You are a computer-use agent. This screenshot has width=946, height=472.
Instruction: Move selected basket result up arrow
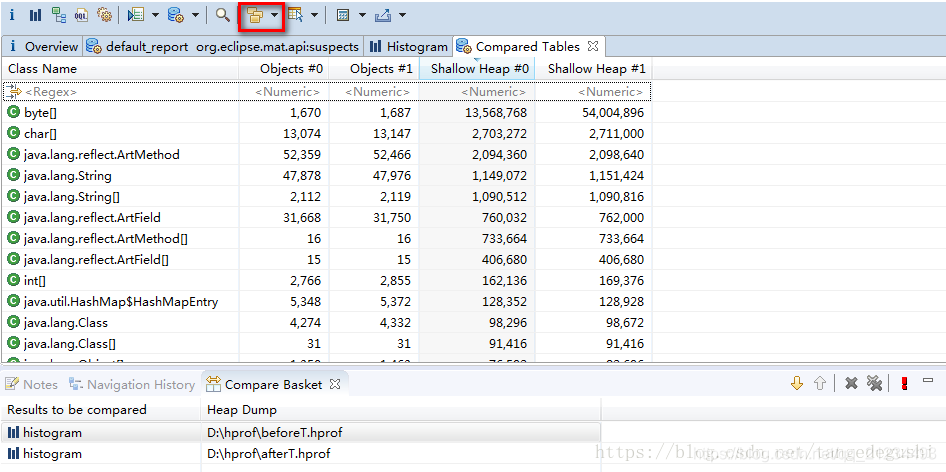pos(819,383)
